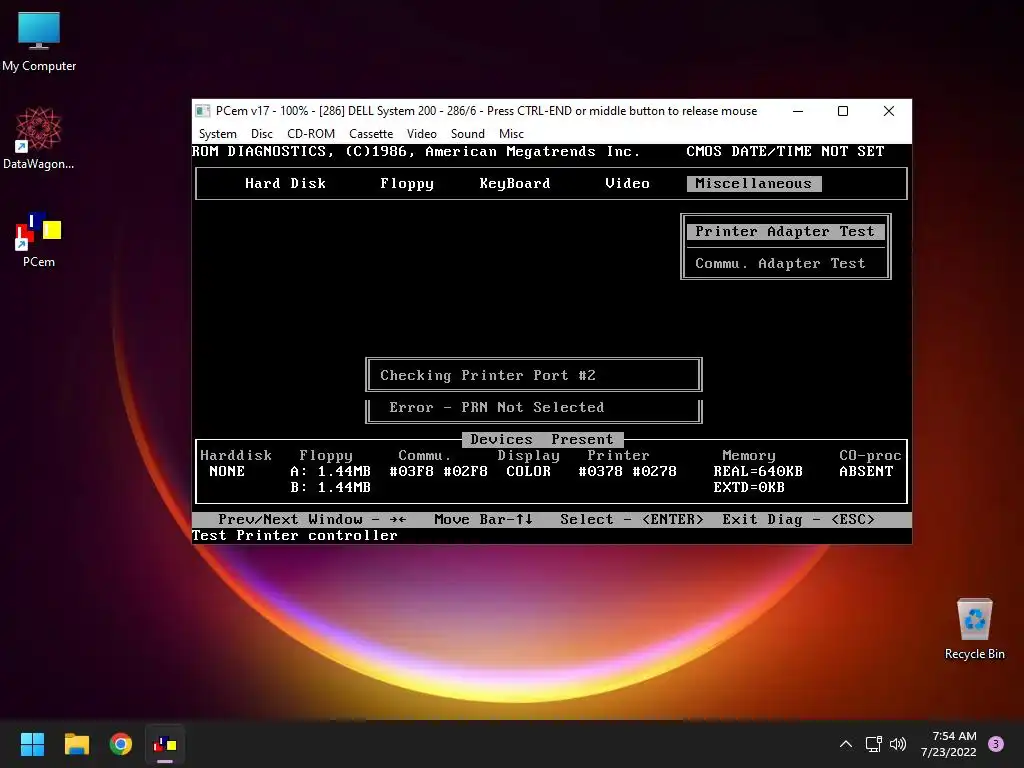Open the CD-ROM menu in PCem

click(x=311, y=134)
